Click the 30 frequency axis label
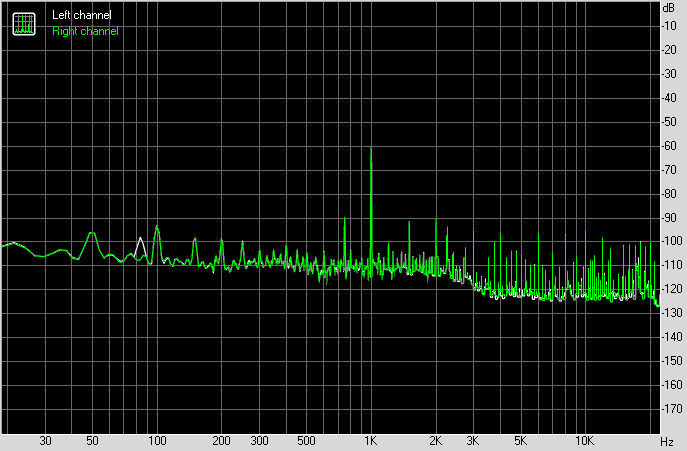Screen dimensions: 687x451 (46, 441)
